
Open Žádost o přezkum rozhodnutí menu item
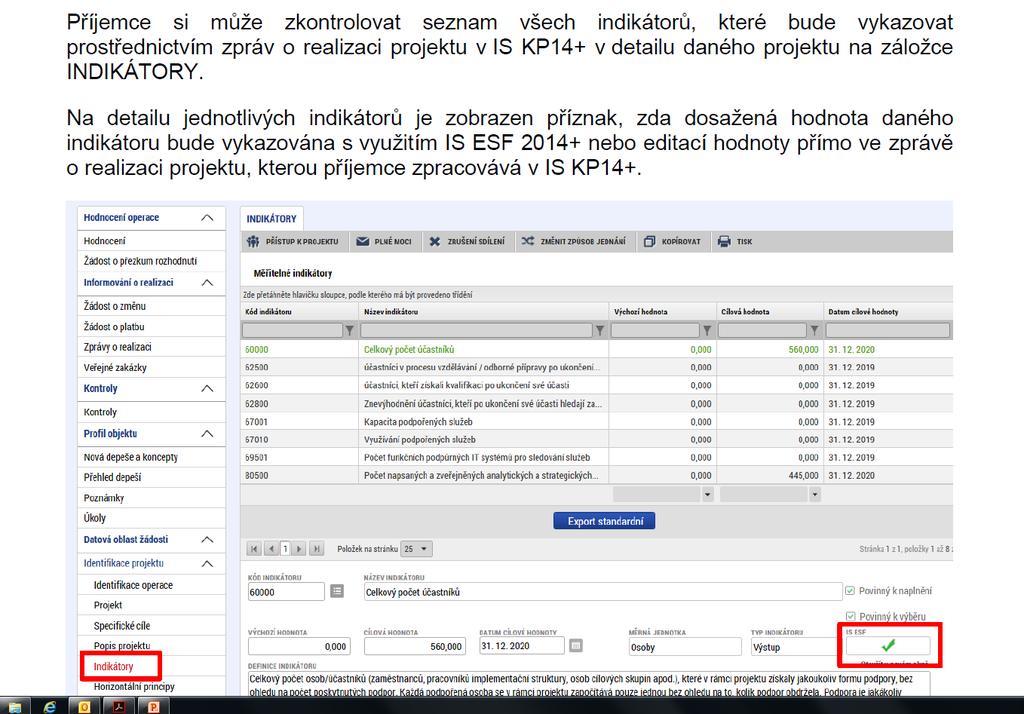[x=140, y=261]
